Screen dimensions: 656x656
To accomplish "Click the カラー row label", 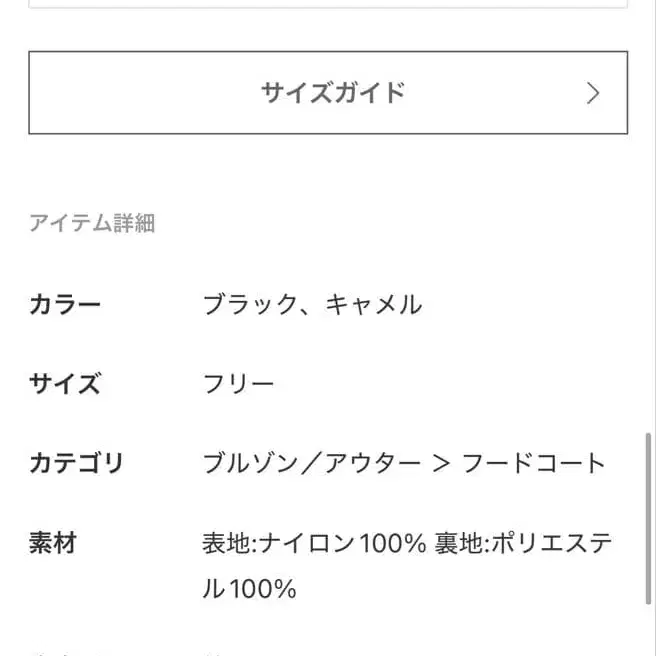I will coord(66,304).
